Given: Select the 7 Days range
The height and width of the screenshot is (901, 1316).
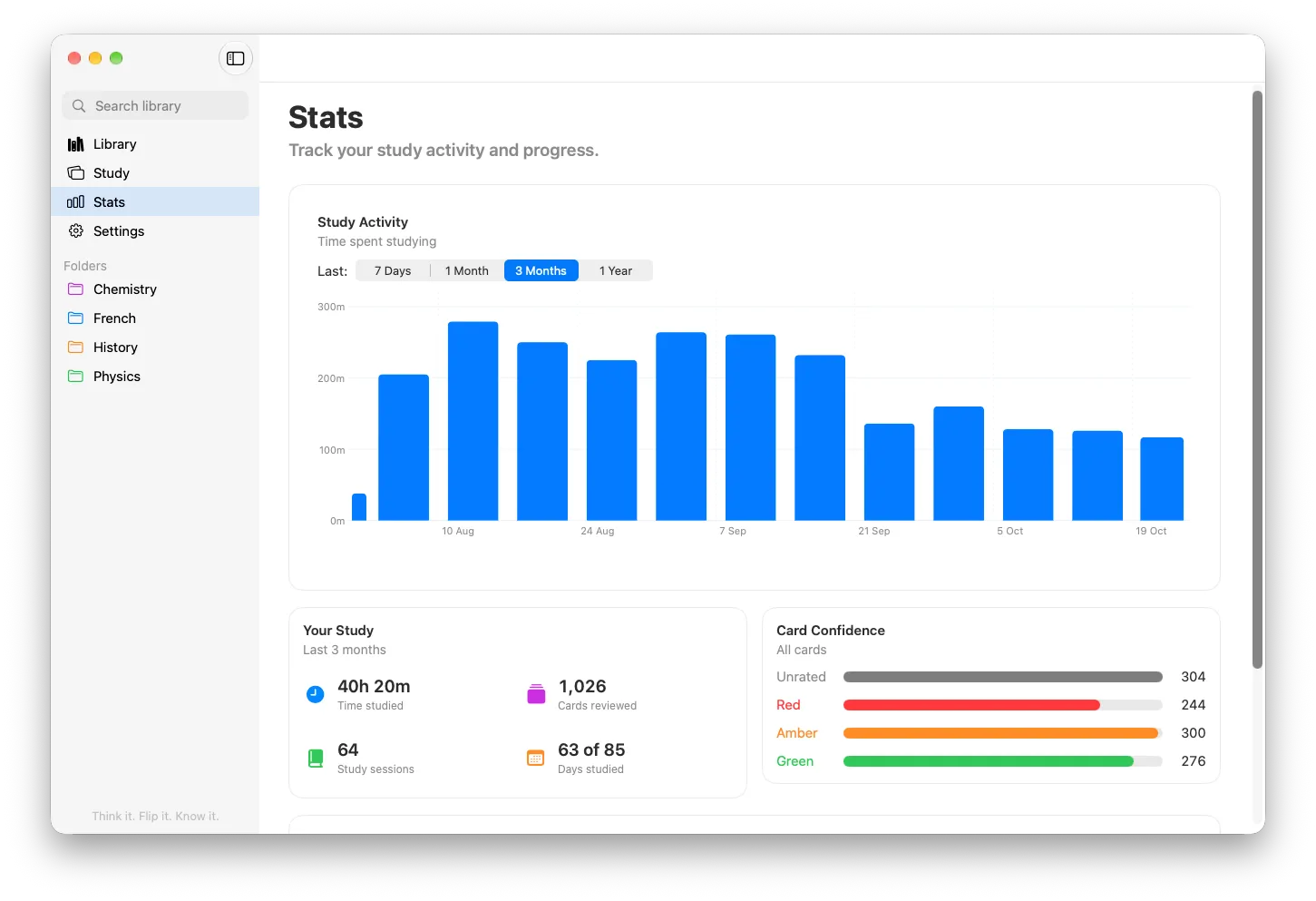Looking at the screenshot, I should coord(393,270).
